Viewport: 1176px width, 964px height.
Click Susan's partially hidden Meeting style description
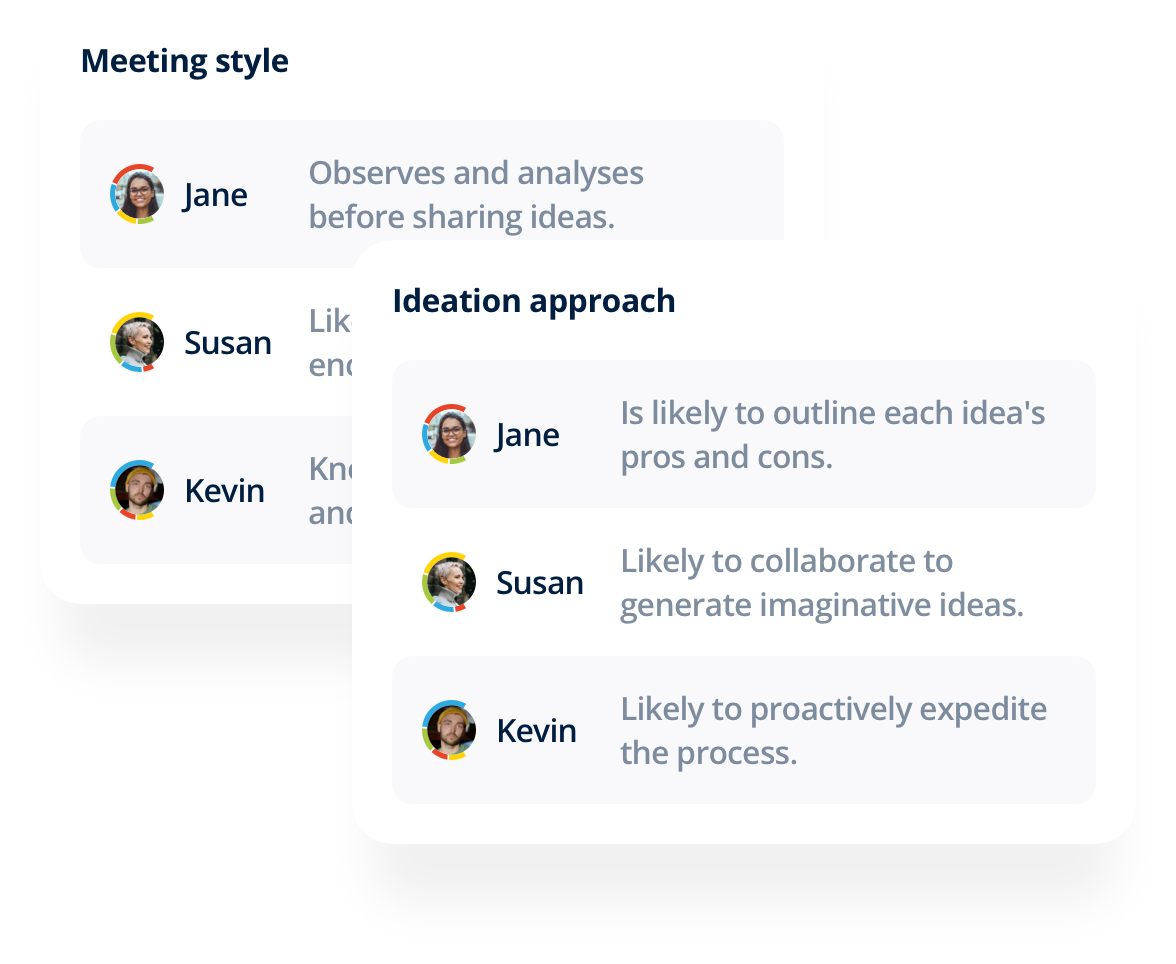[x=330, y=343]
